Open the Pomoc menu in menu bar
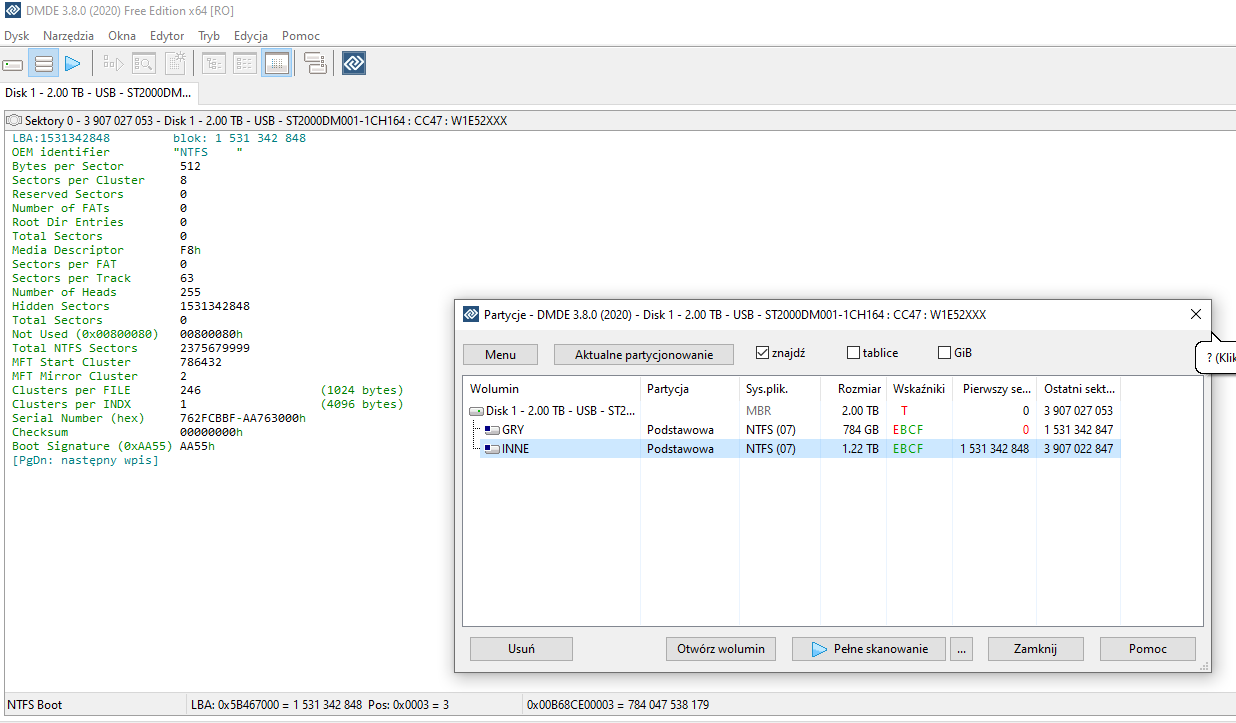 point(301,36)
